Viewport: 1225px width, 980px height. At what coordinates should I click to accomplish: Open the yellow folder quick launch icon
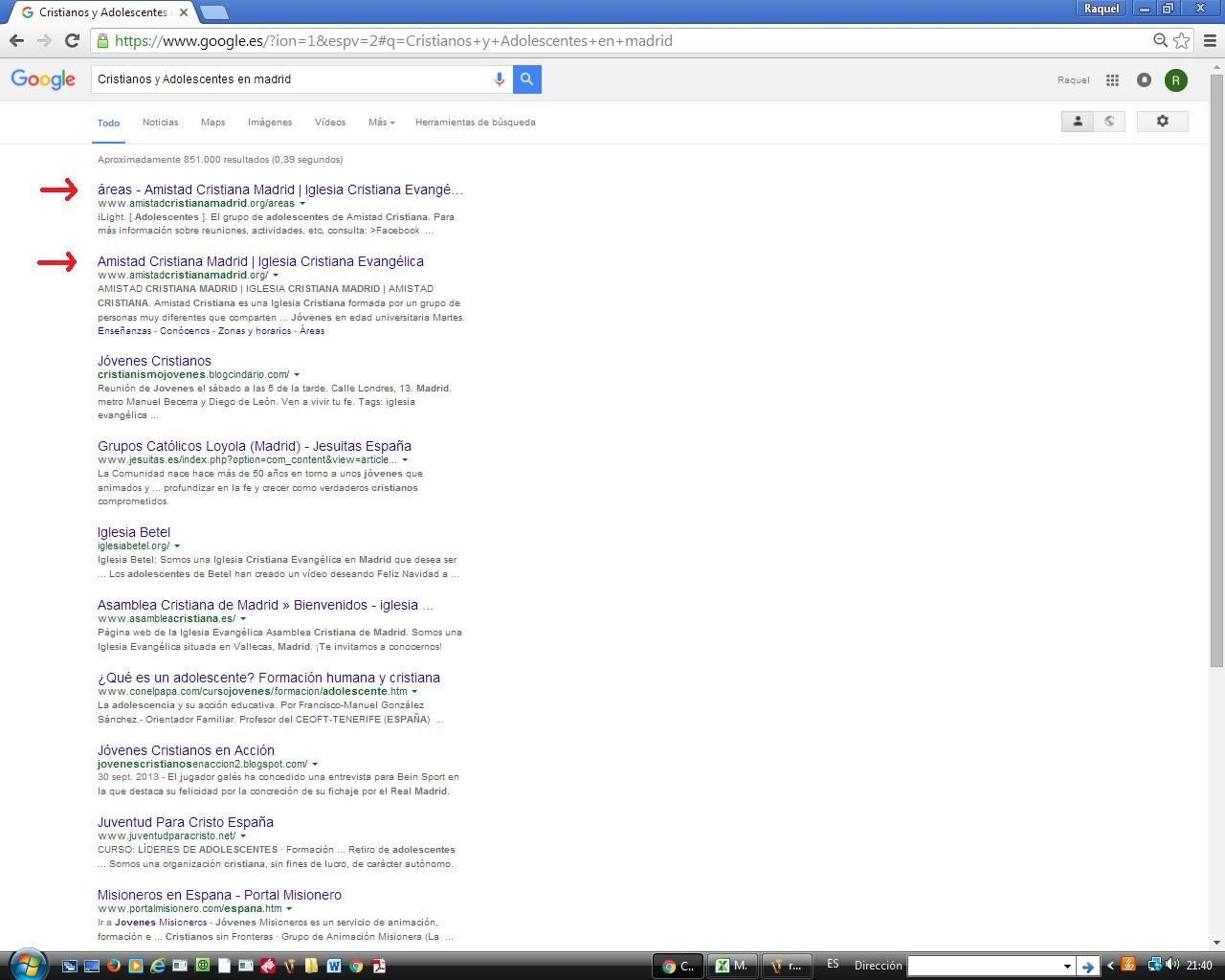point(312,966)
